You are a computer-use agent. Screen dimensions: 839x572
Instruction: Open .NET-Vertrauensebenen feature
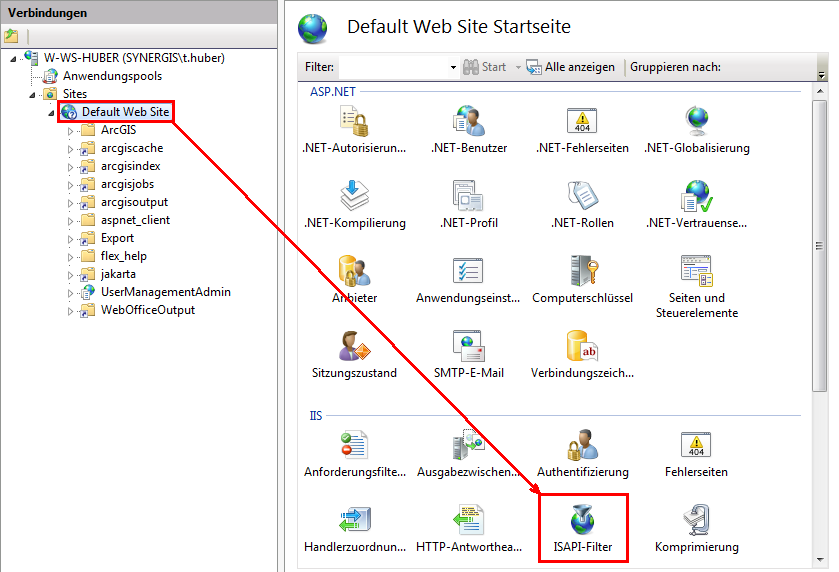click(x=697, y=204)
